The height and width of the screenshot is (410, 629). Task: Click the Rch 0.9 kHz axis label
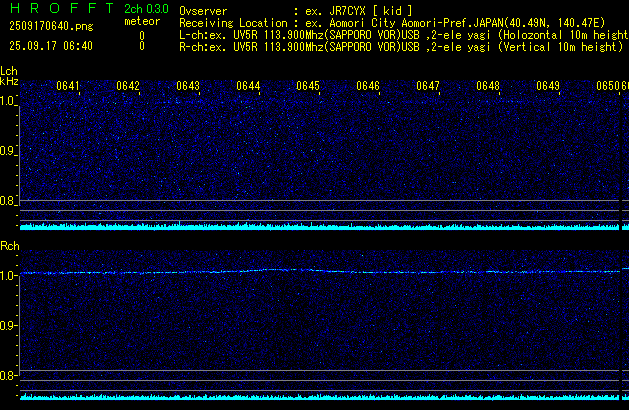(x=8, y=326)
